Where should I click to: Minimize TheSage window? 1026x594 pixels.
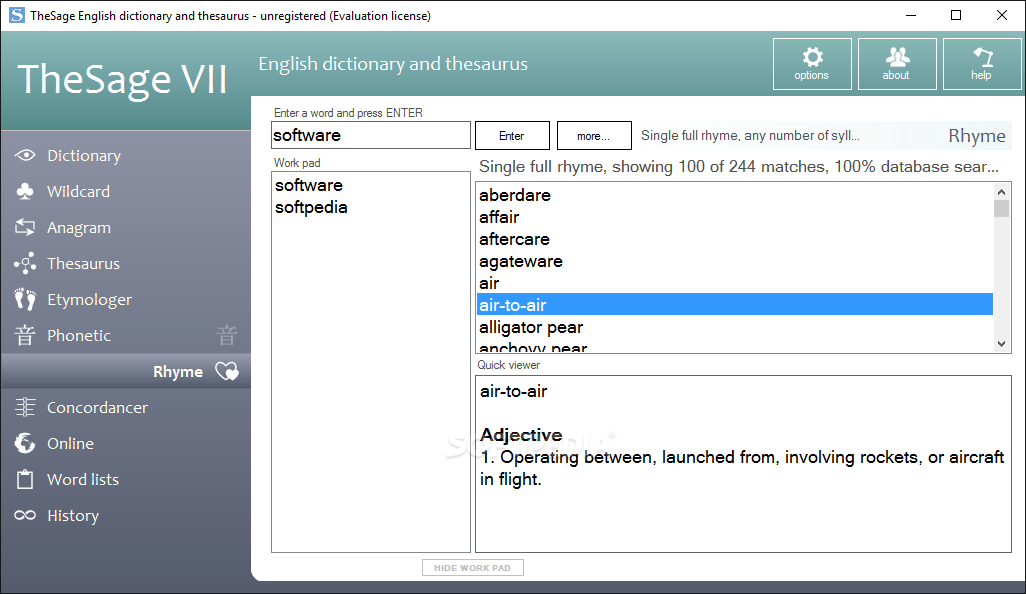click(x=911, y=15)
